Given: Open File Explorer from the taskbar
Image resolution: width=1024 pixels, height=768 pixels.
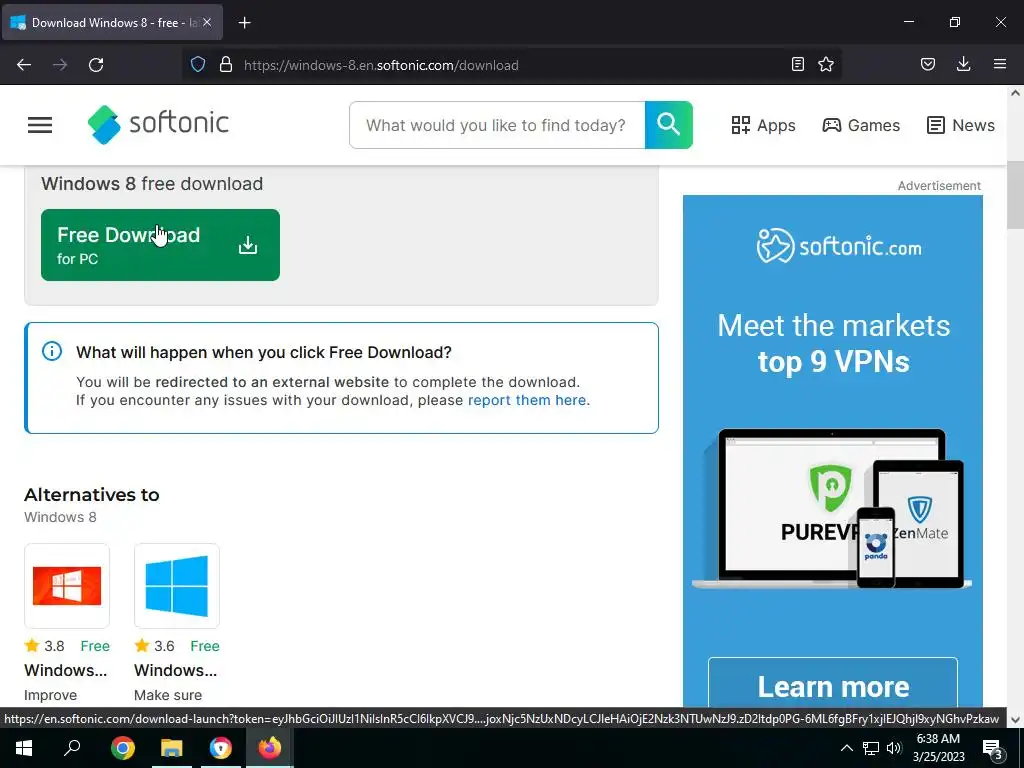Looking at the screenshot, I should (x=172, y=748).
